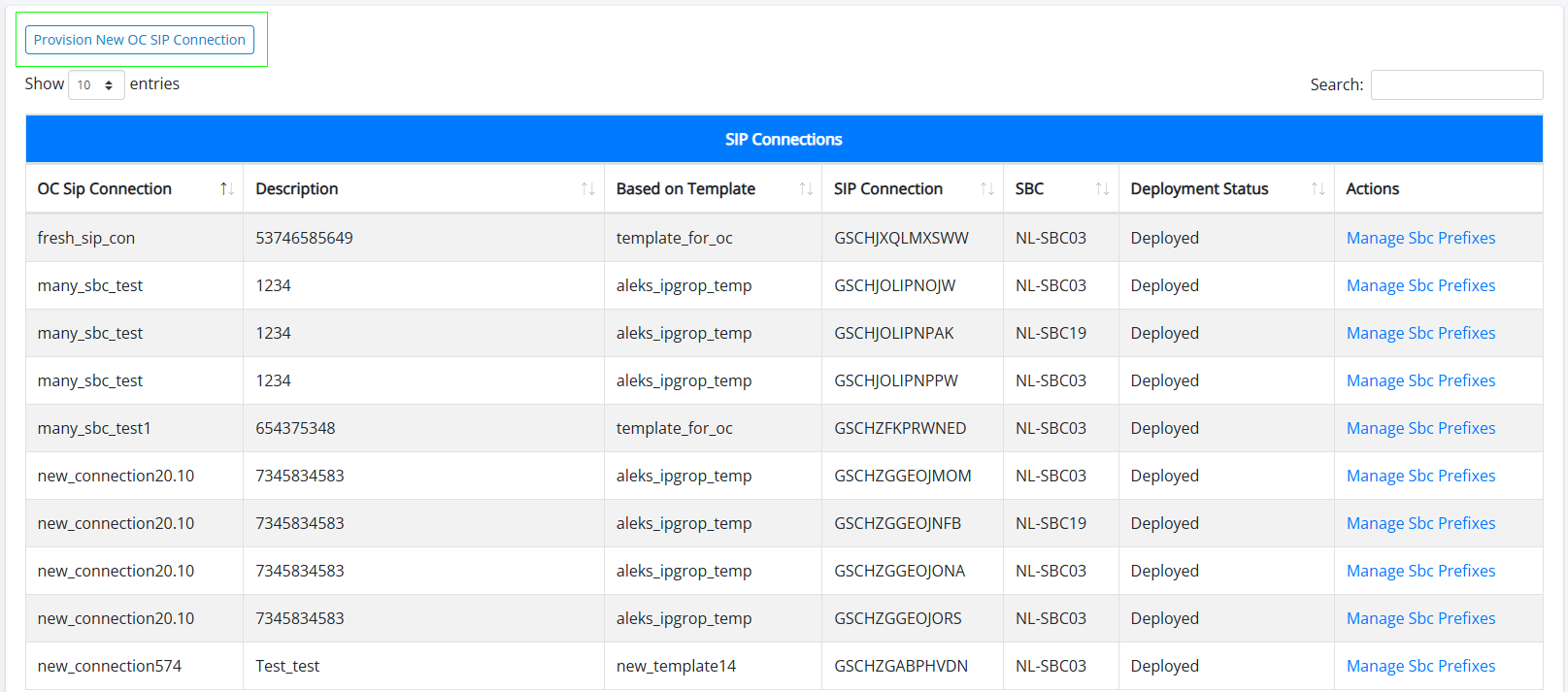Click sort arrows icon in SIP Connection header
The width and height of the screenshot is (1568, 692).
[986, 189]
